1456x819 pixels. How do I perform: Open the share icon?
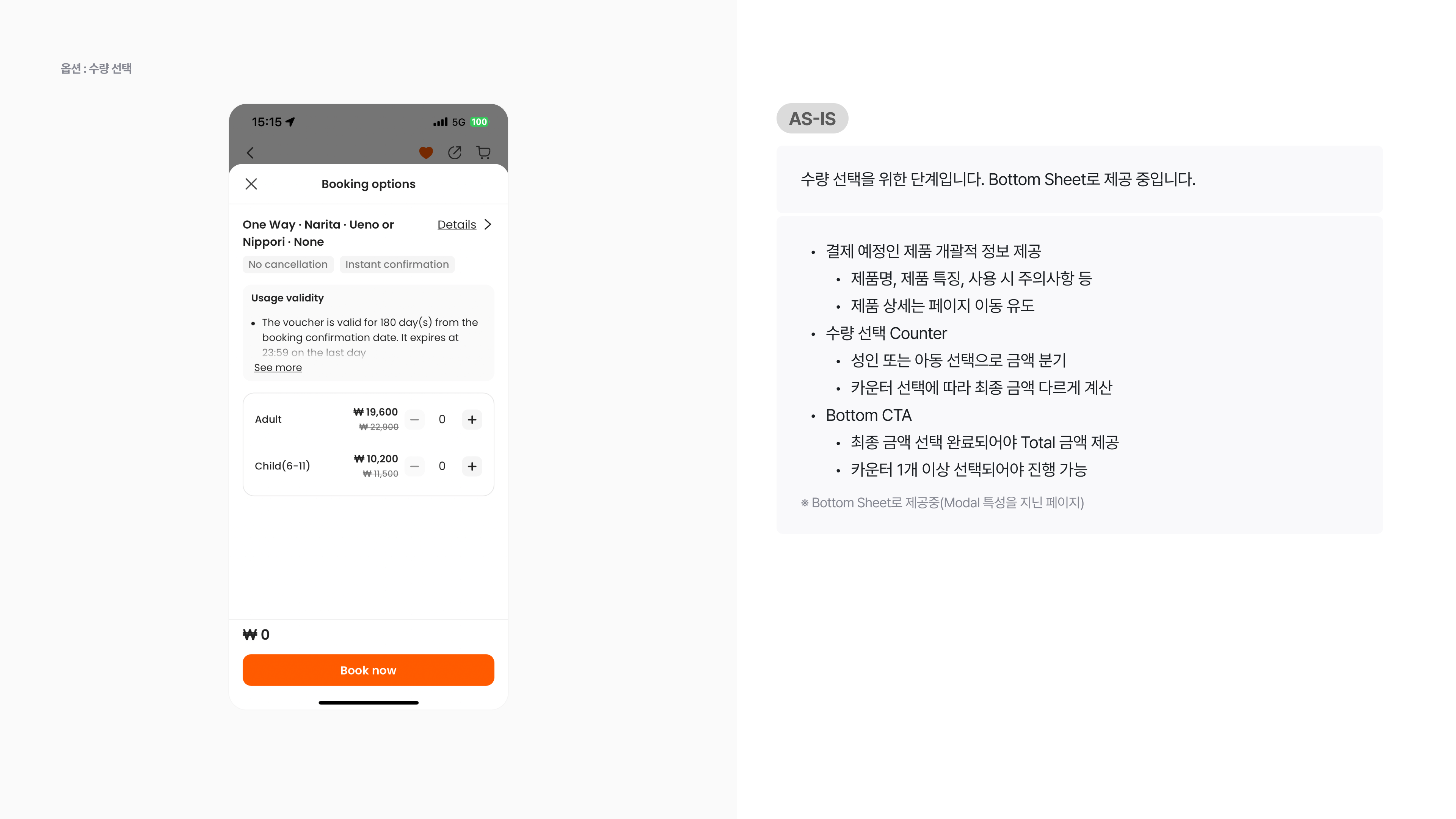coord(455,152)
